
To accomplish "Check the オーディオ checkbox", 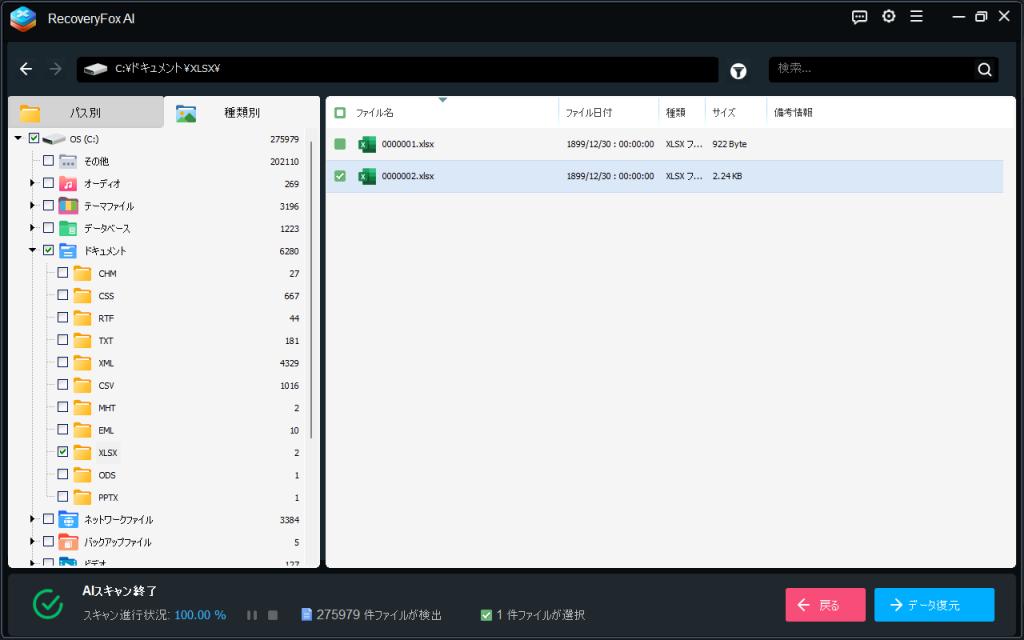I will pos(48,183).
